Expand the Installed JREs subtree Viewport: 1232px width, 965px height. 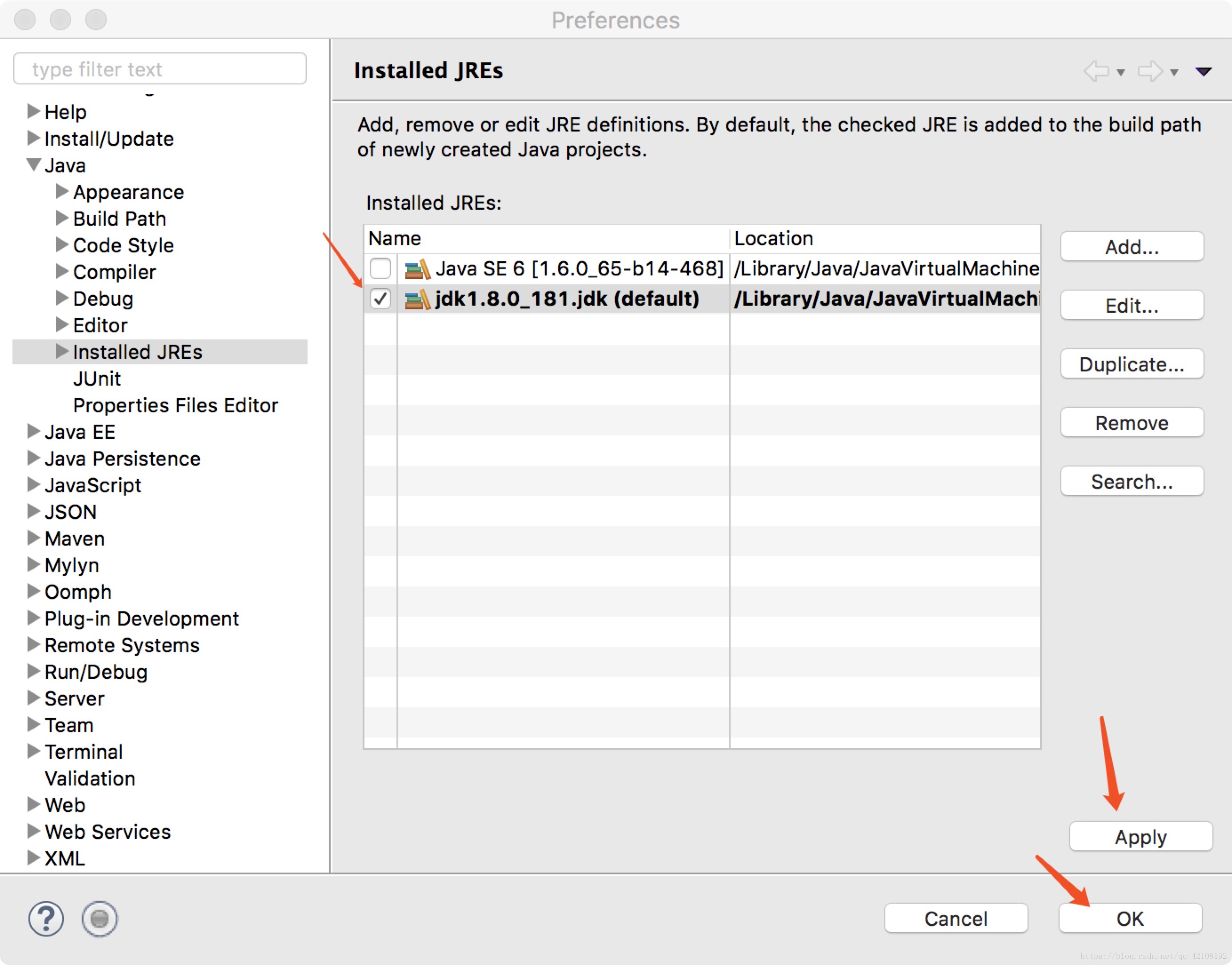(62, 351)
